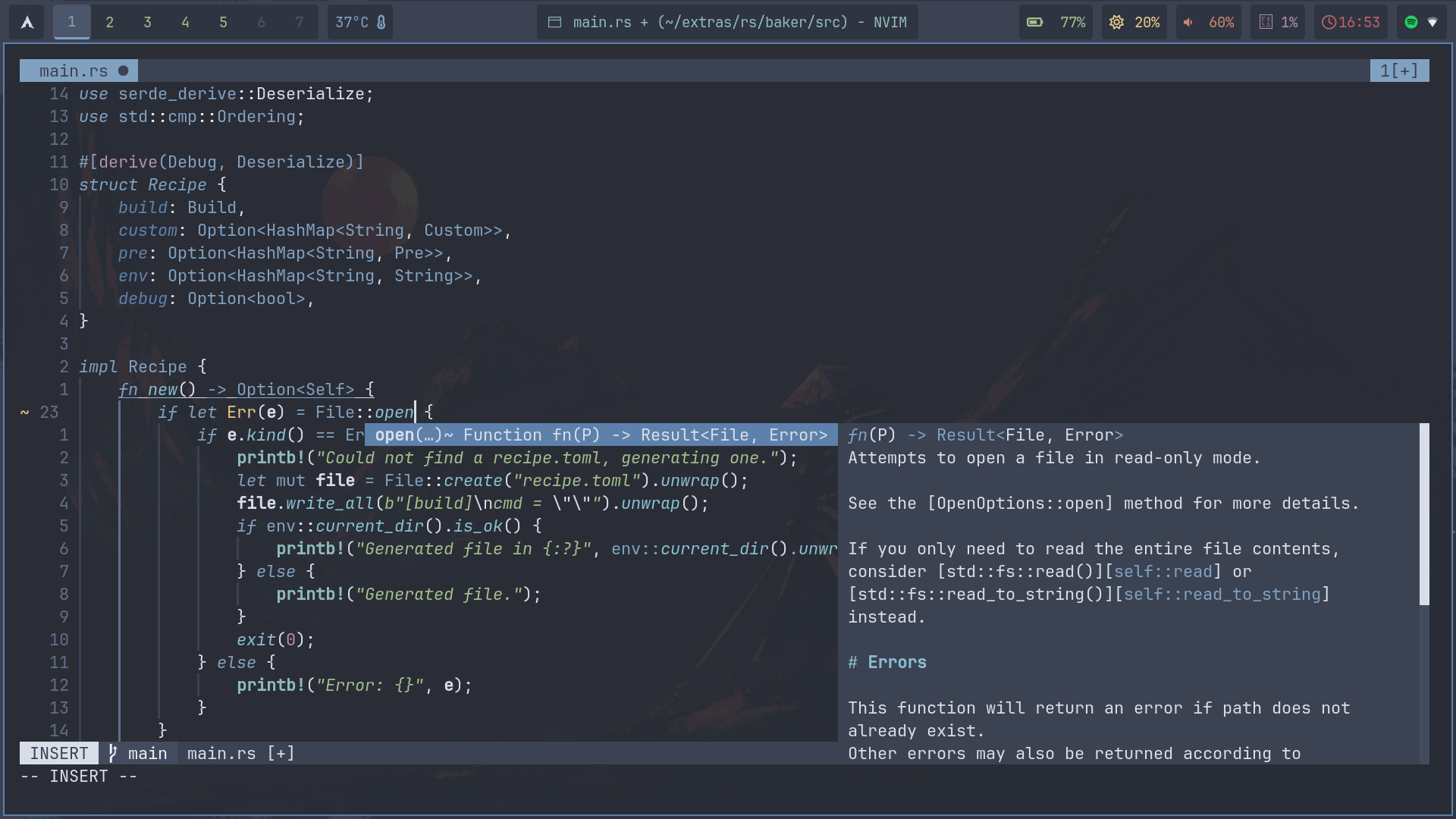Select the open(…) completion item

coord(601,435)
